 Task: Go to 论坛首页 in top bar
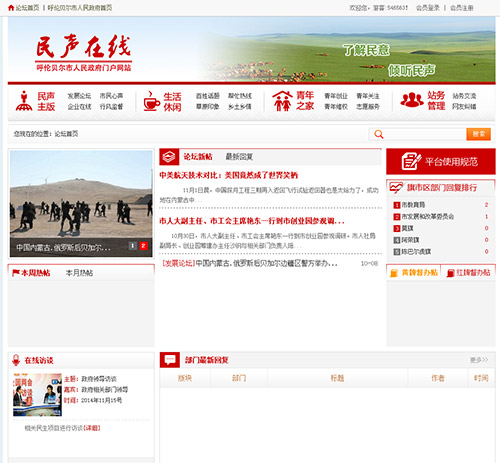(x=27, y=8)
